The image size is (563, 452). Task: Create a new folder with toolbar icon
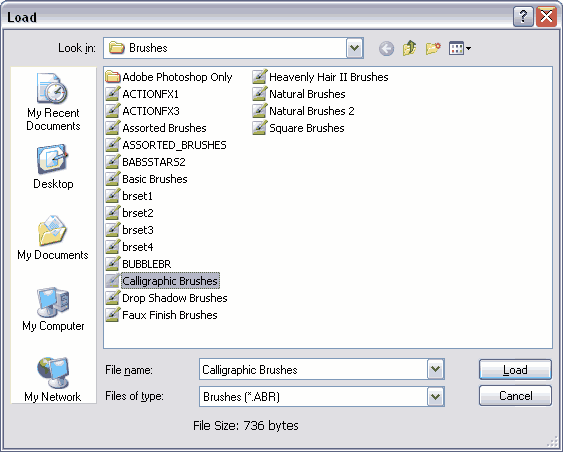[x=433, y=48]
